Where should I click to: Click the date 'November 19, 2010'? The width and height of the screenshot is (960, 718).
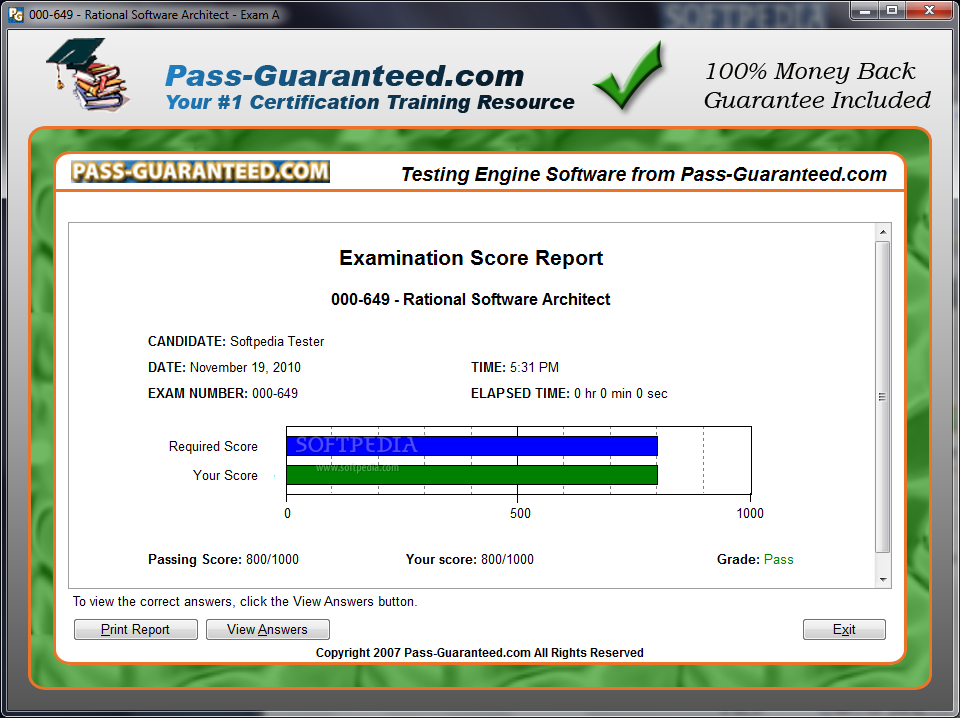click(x=245, y=367)
